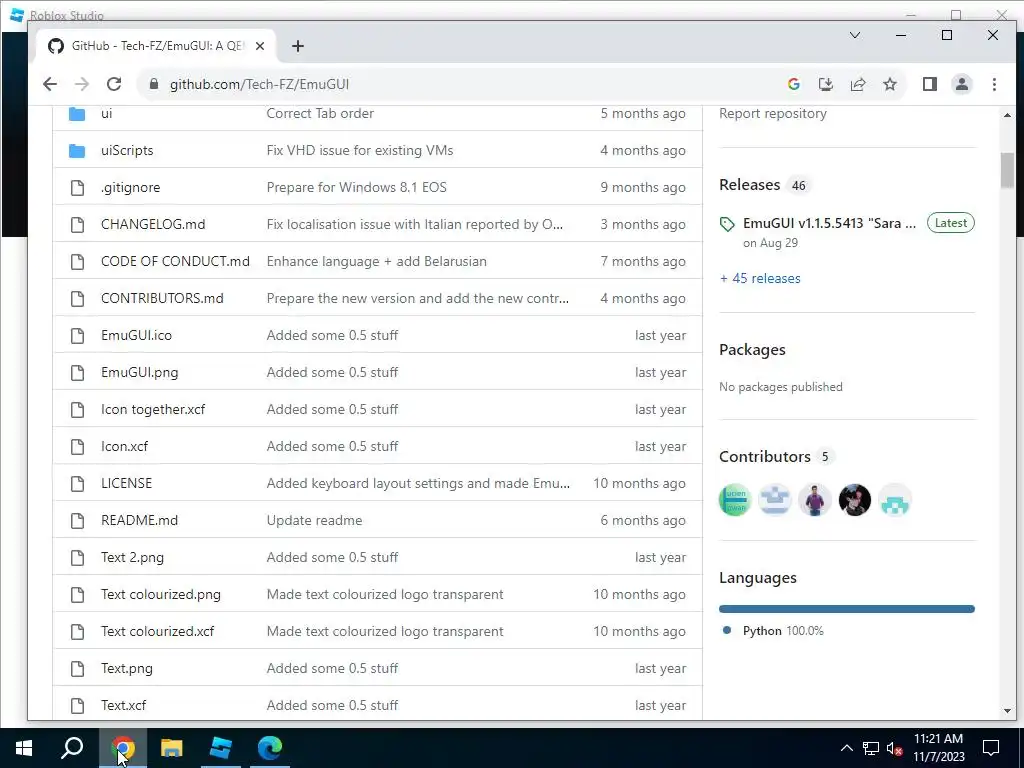The image size is (1024, 768).
Task: Open Microsoft Edge from taskbar
Action: click(269, 748)
